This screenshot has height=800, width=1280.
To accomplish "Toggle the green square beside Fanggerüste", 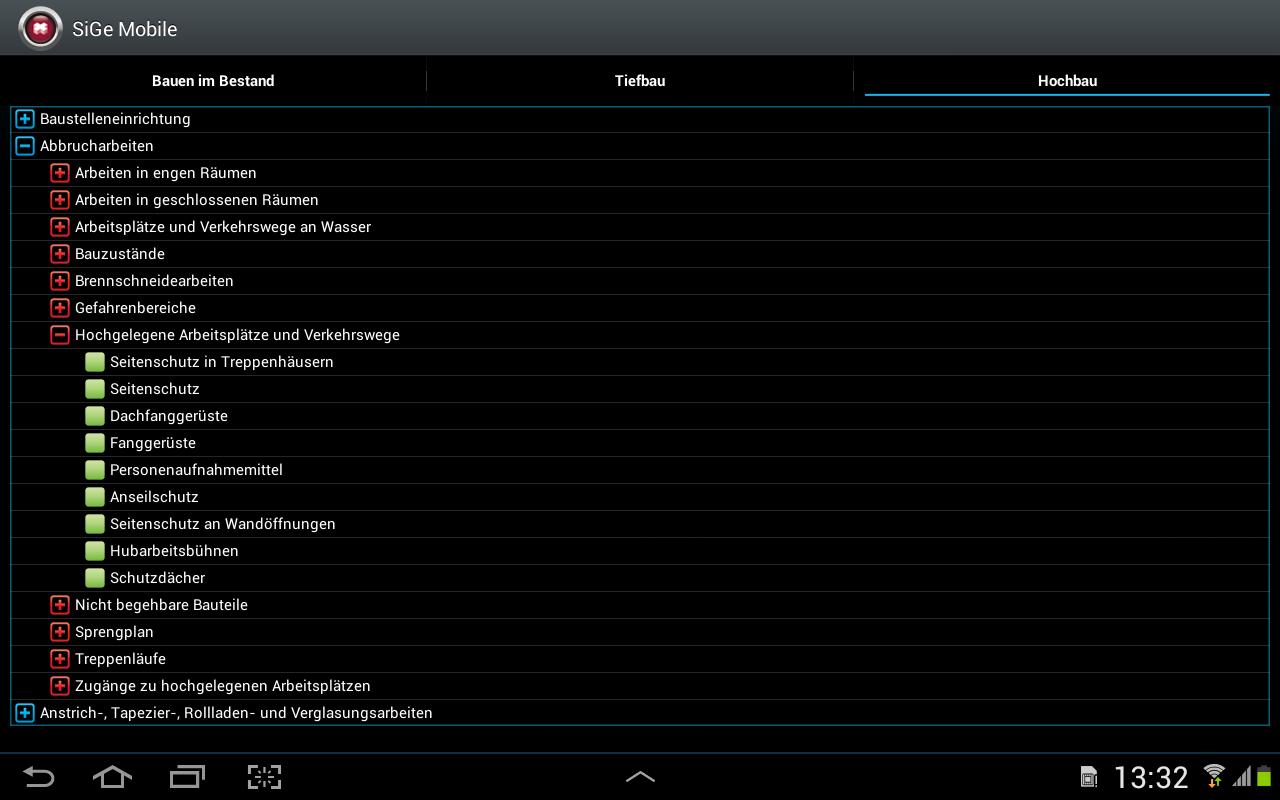I will pyautogui.click(x=95, y=443).
